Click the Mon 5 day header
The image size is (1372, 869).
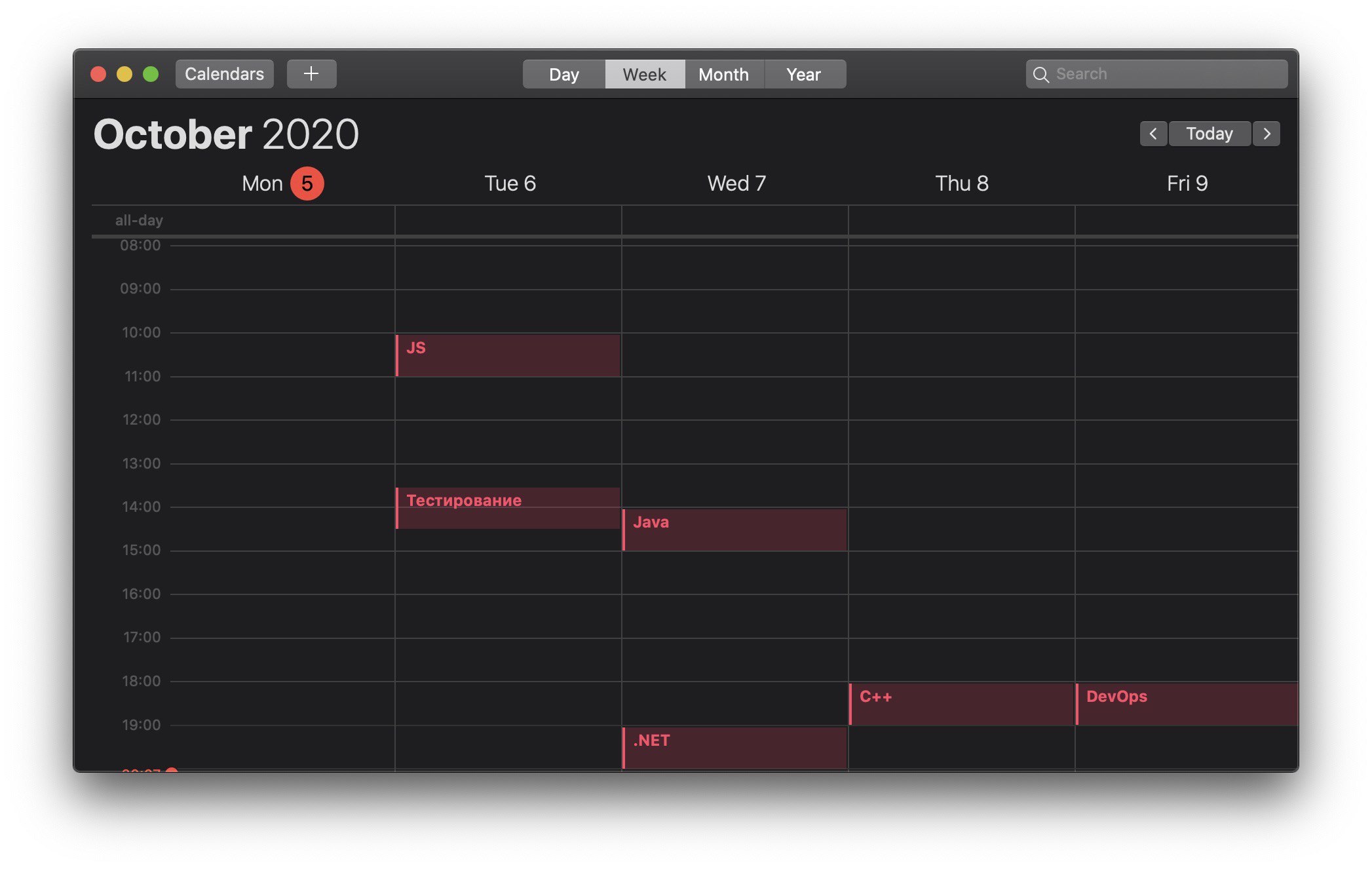coord(282,183)
